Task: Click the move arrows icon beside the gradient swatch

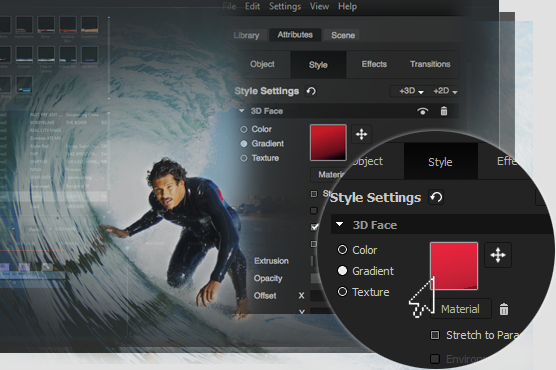Action: 361,134
